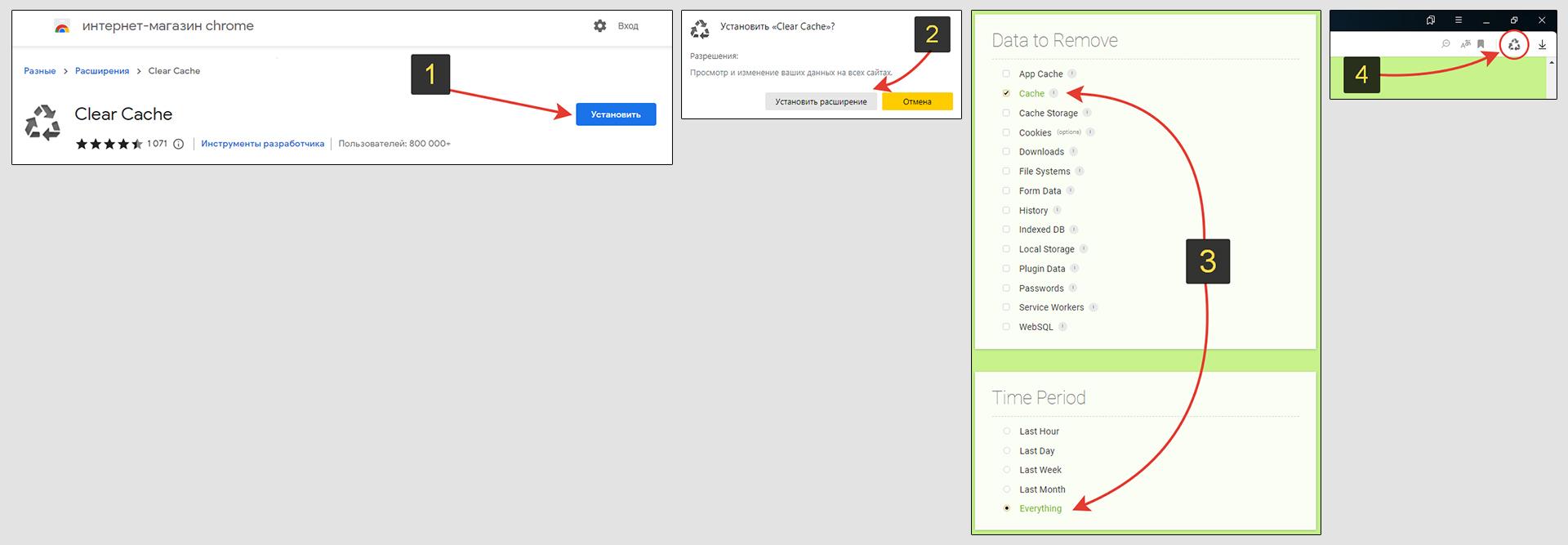Click info icon next to History
Screen dimensions: 1568x545
coord(1057,210)
